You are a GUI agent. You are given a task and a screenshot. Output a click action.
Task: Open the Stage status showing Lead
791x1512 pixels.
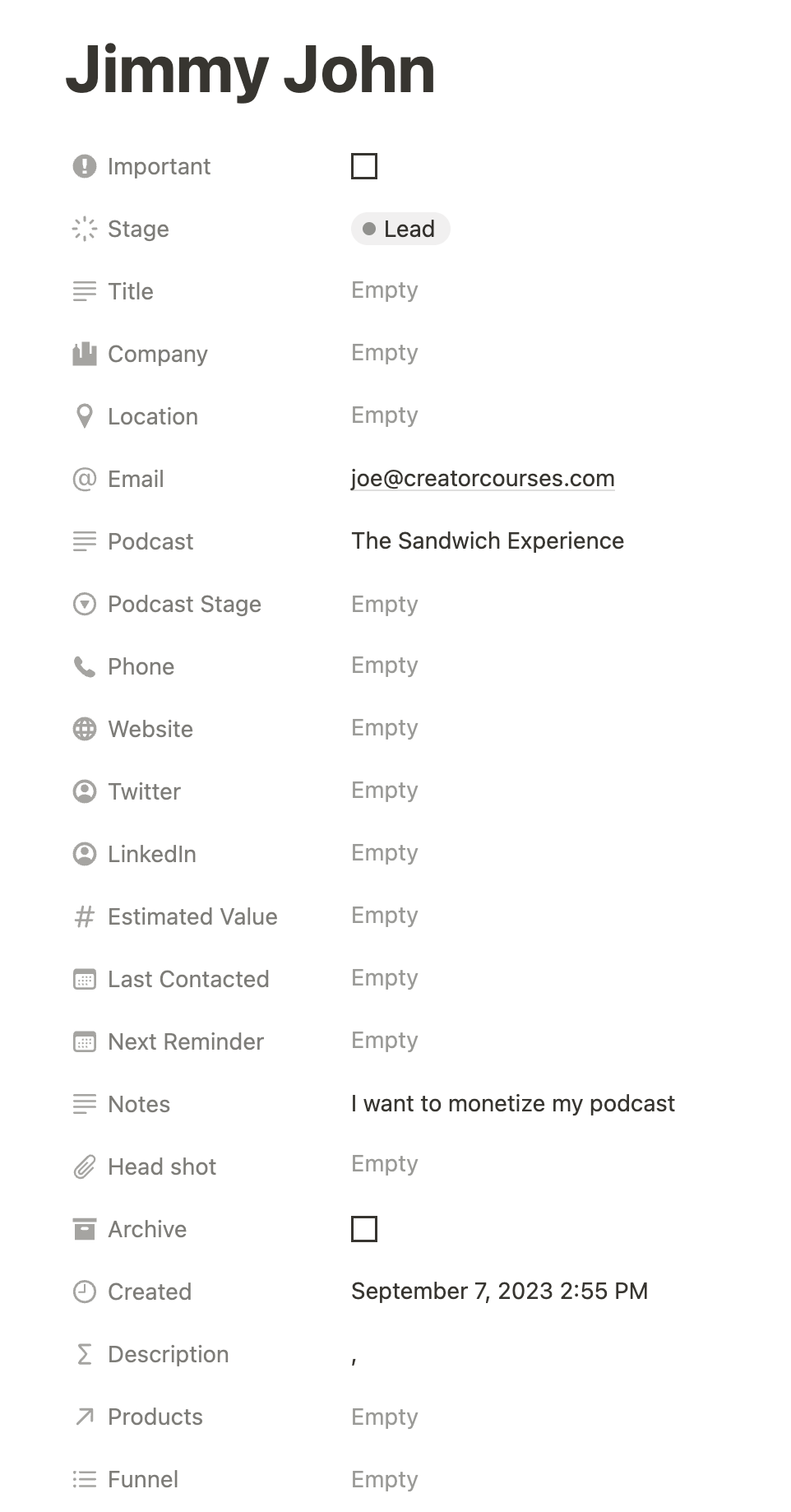pyautogui.click(x=400, y=229)
